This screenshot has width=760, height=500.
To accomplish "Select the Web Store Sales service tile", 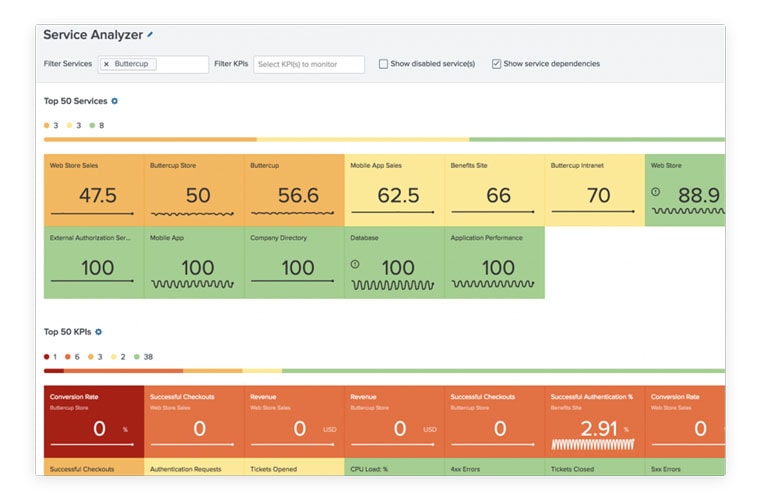I will coord(94,190).
